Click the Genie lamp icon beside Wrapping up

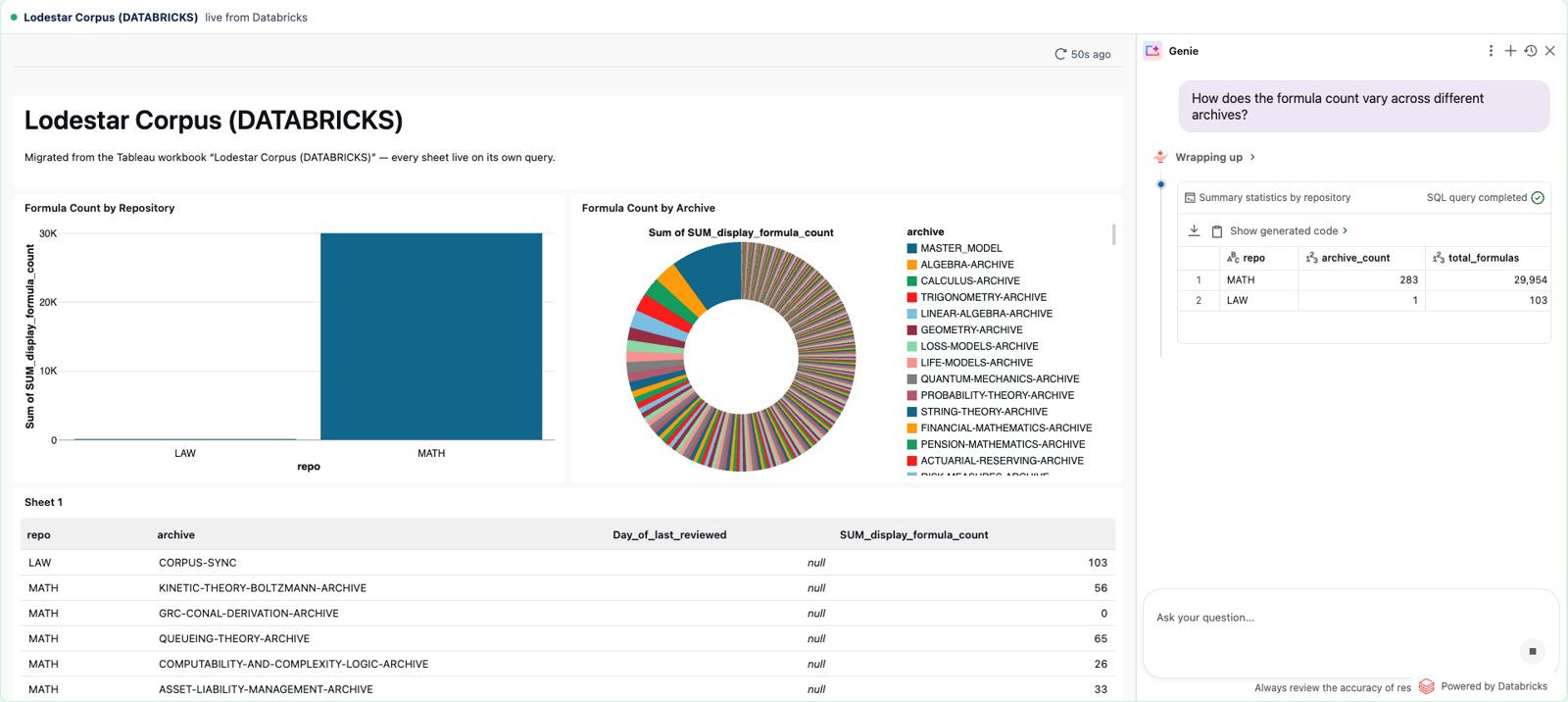(1160, 157)
